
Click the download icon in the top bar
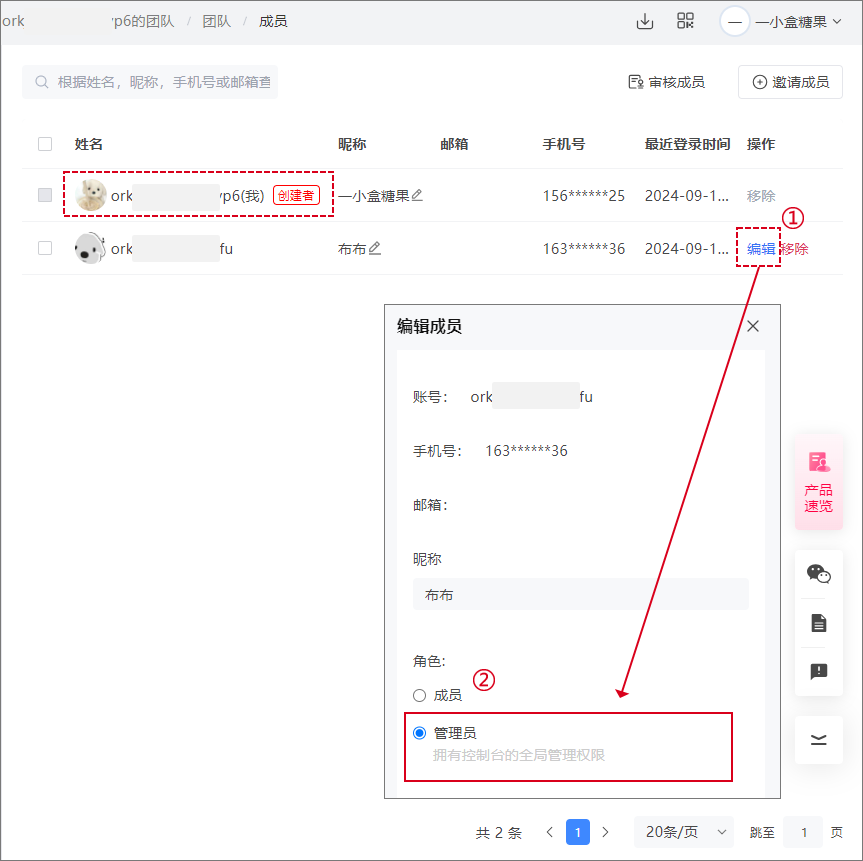645,20
